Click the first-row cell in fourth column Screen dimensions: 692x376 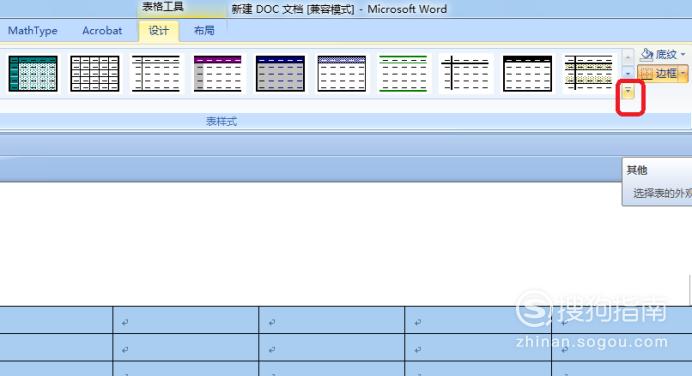tap(478, 320)
